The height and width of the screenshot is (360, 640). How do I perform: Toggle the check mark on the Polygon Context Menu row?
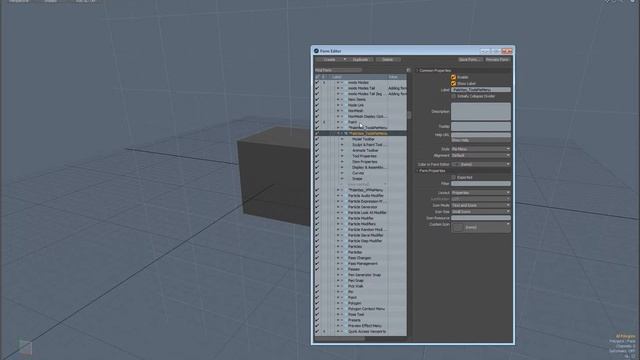[x=317, y=309]
